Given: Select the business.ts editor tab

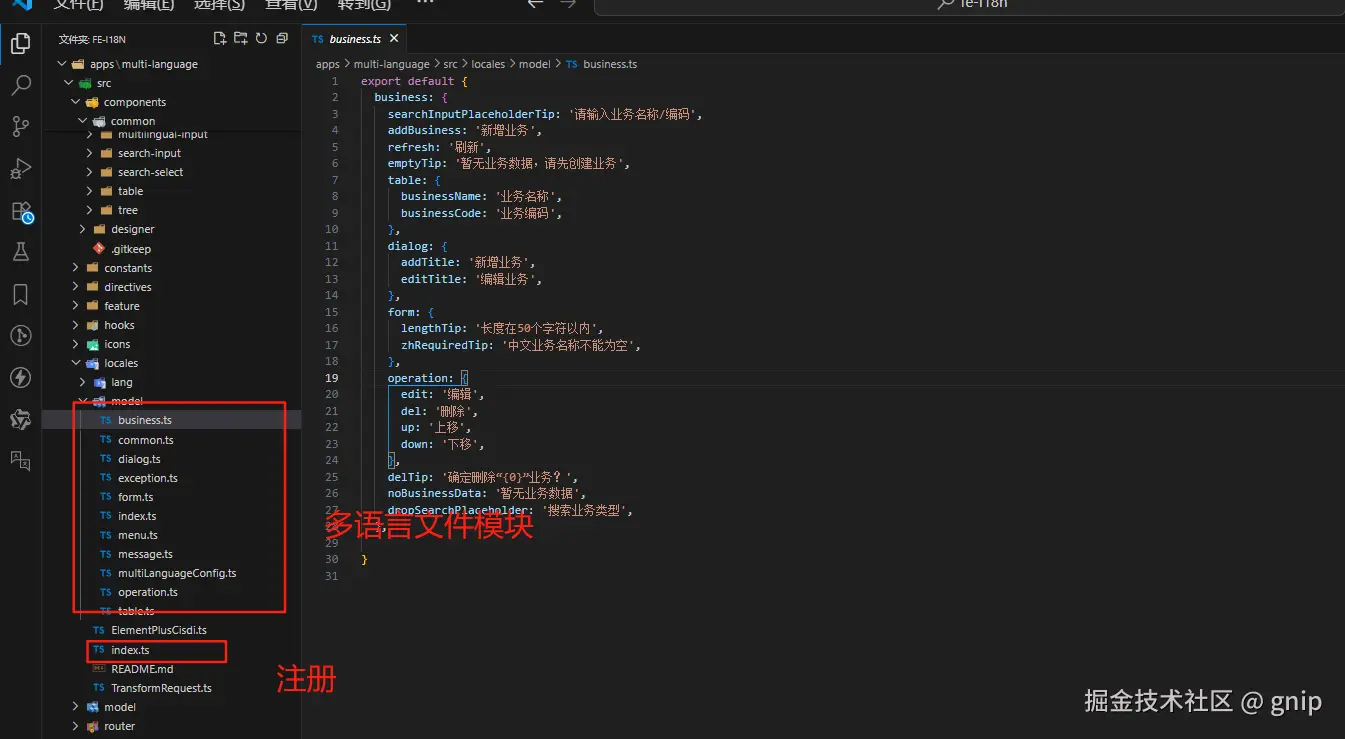Looking at the screenshot, I should point(355,39).
